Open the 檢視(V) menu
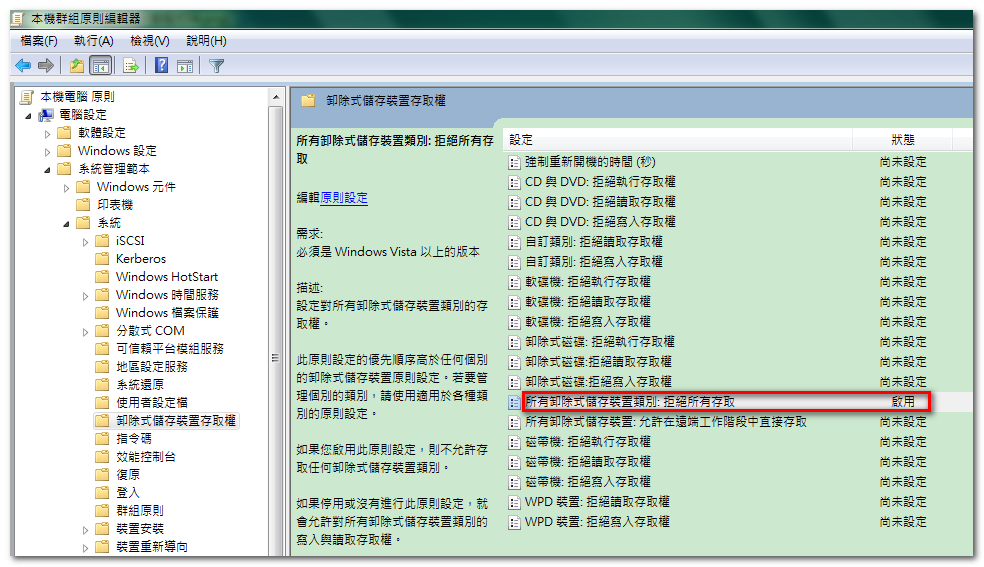This screenshot has width=984, height=567. [149, 41]
